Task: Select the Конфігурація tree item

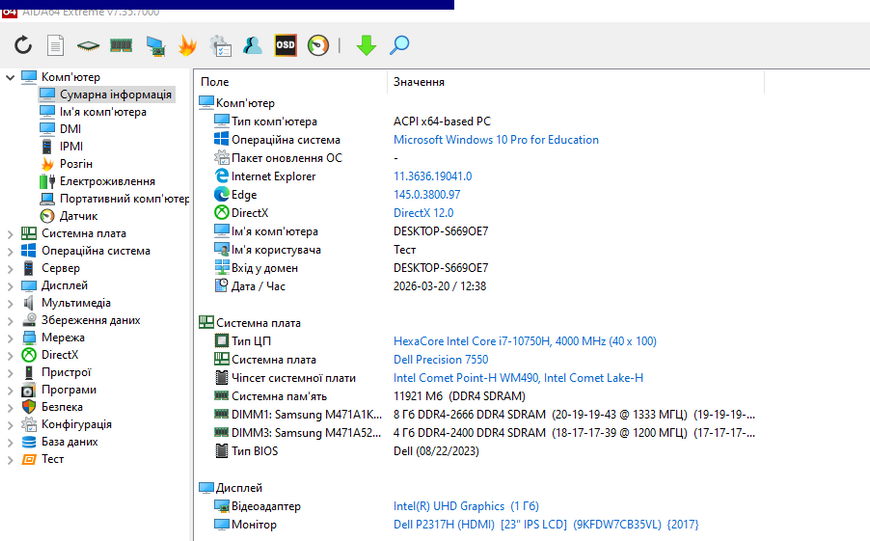Action: point(76,424)
